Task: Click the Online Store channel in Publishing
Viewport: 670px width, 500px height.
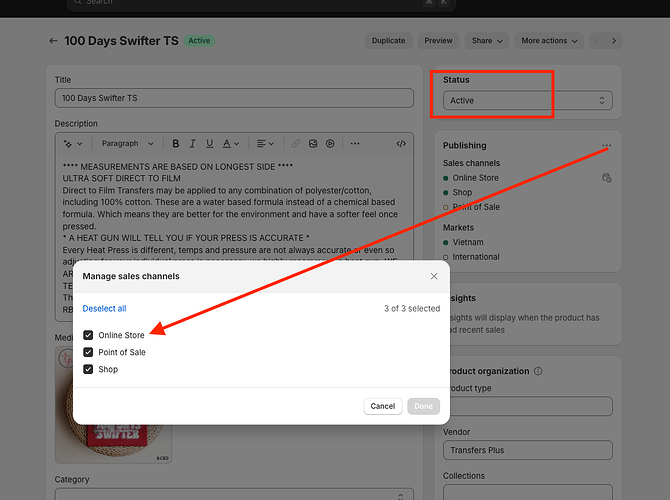Action: click(475, 178)
